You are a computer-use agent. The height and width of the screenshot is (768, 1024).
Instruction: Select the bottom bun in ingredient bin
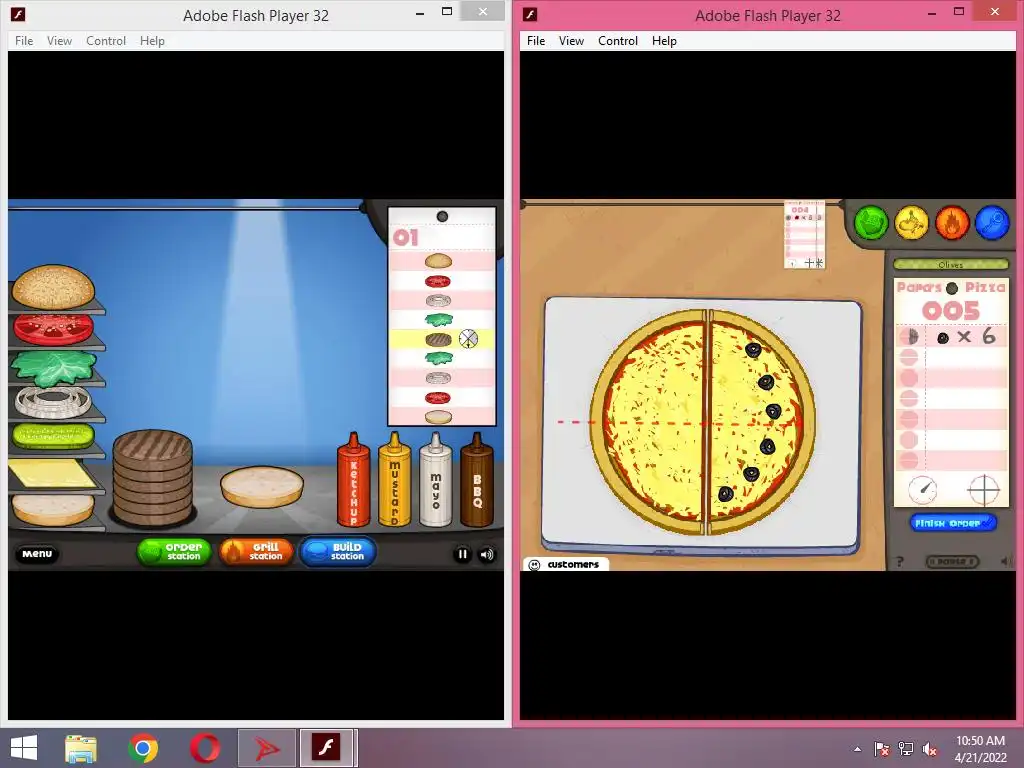[x=53, y=509]
